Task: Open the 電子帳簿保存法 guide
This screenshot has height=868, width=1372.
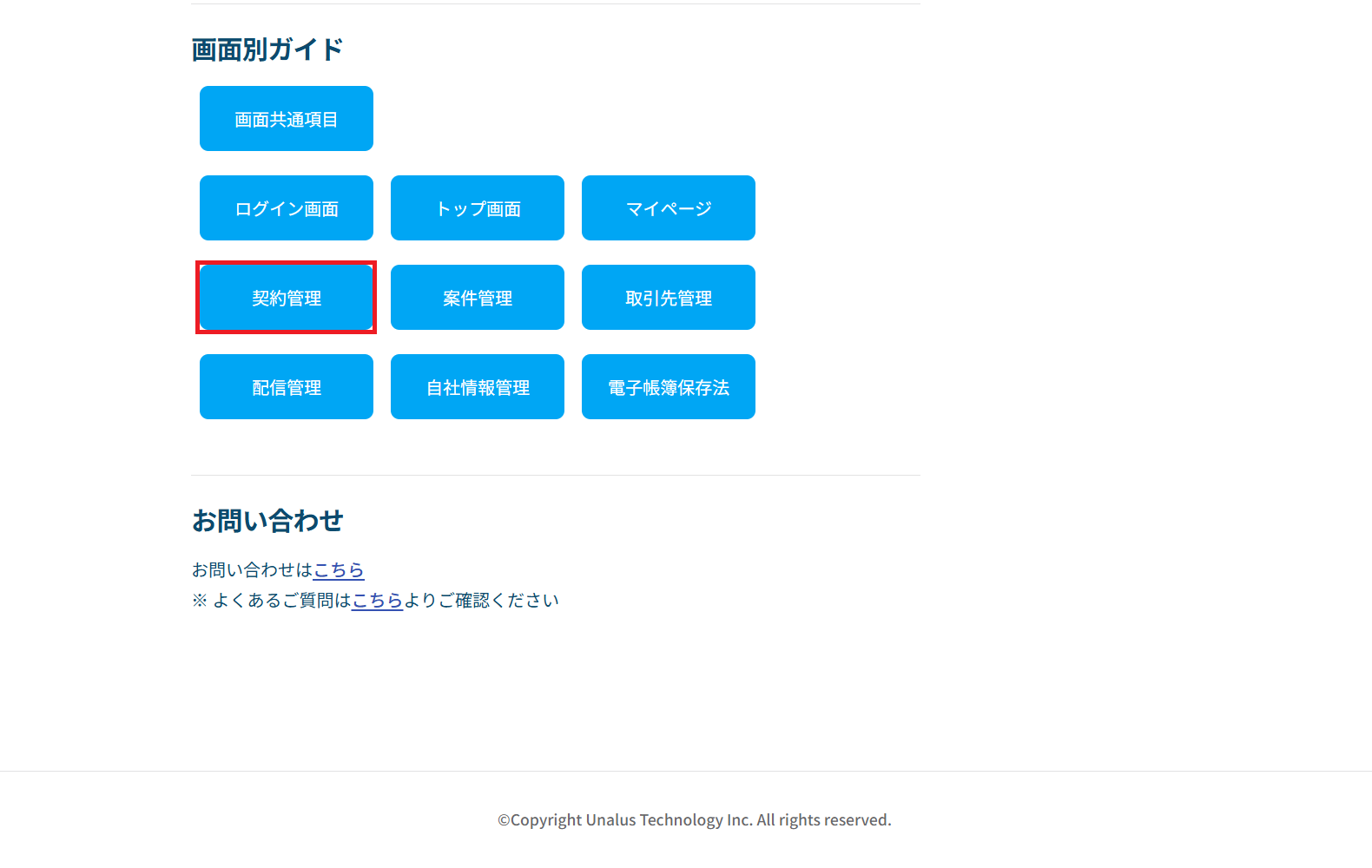Action: [669, 387]
